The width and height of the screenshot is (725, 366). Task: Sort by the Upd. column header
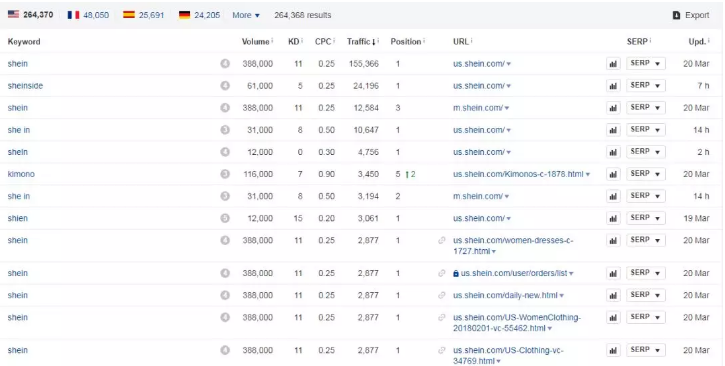[697, 42]
